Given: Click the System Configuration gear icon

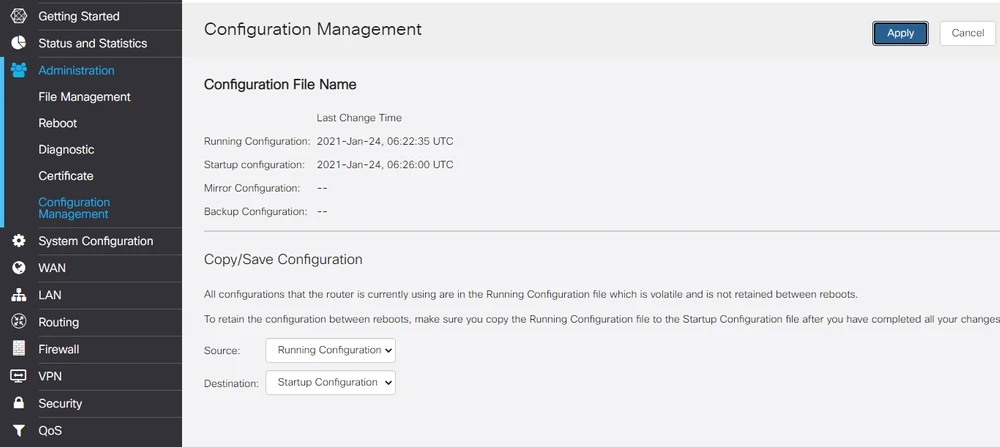Looking at the screenshot, I should [x=18, y=241].
